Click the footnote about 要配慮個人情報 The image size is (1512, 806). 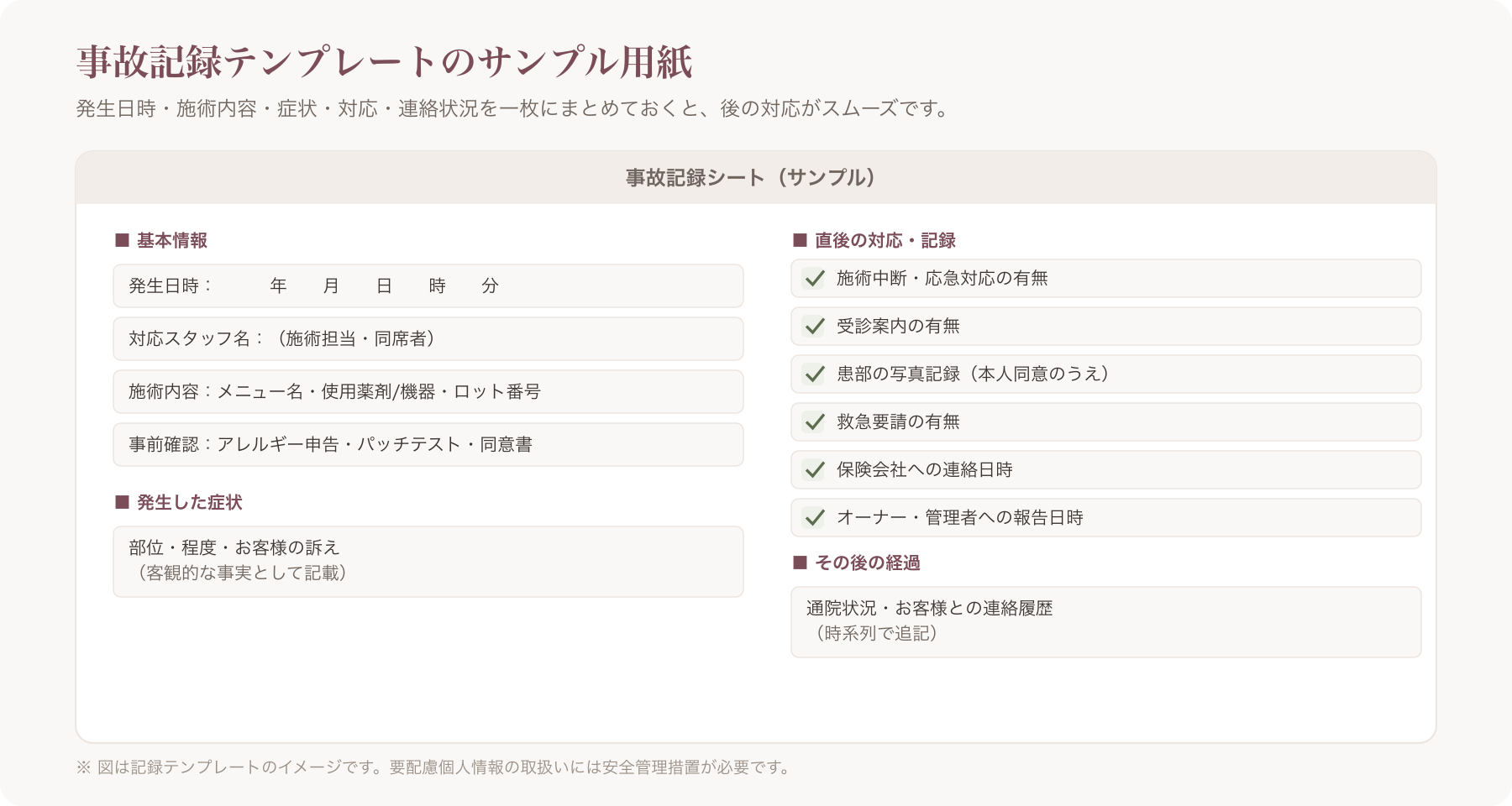tap(433, 767)
